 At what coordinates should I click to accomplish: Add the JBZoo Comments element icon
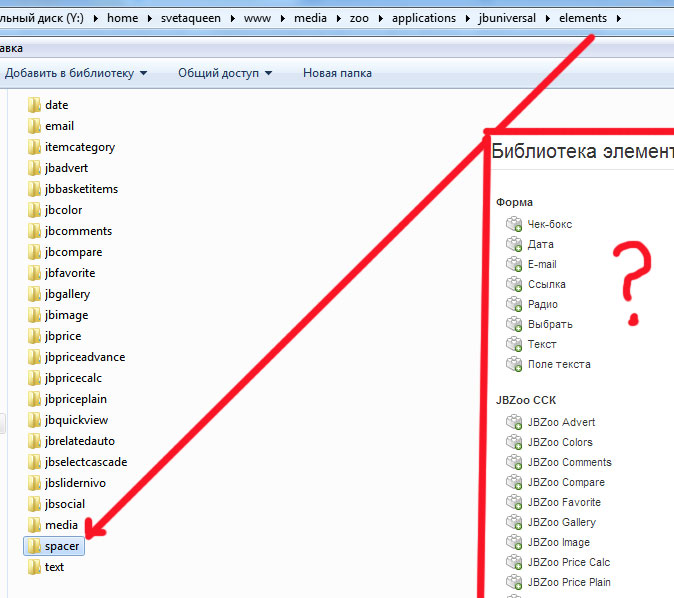[x=514, y=462]
